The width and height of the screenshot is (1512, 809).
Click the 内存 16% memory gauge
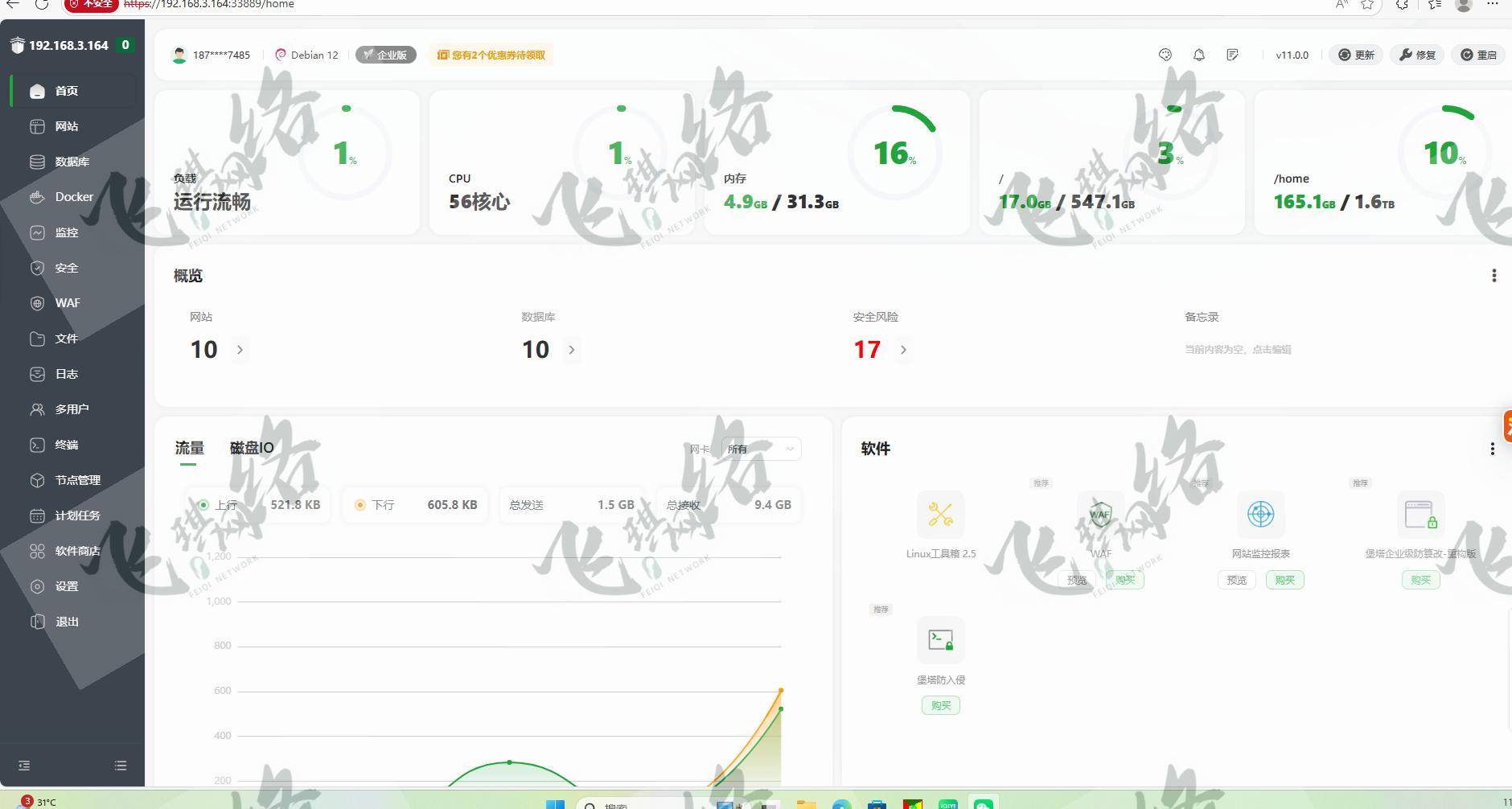(x=895, y=153)
